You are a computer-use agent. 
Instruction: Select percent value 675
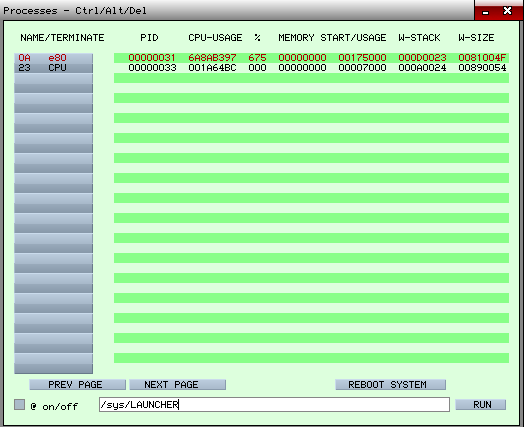point(257,58)
